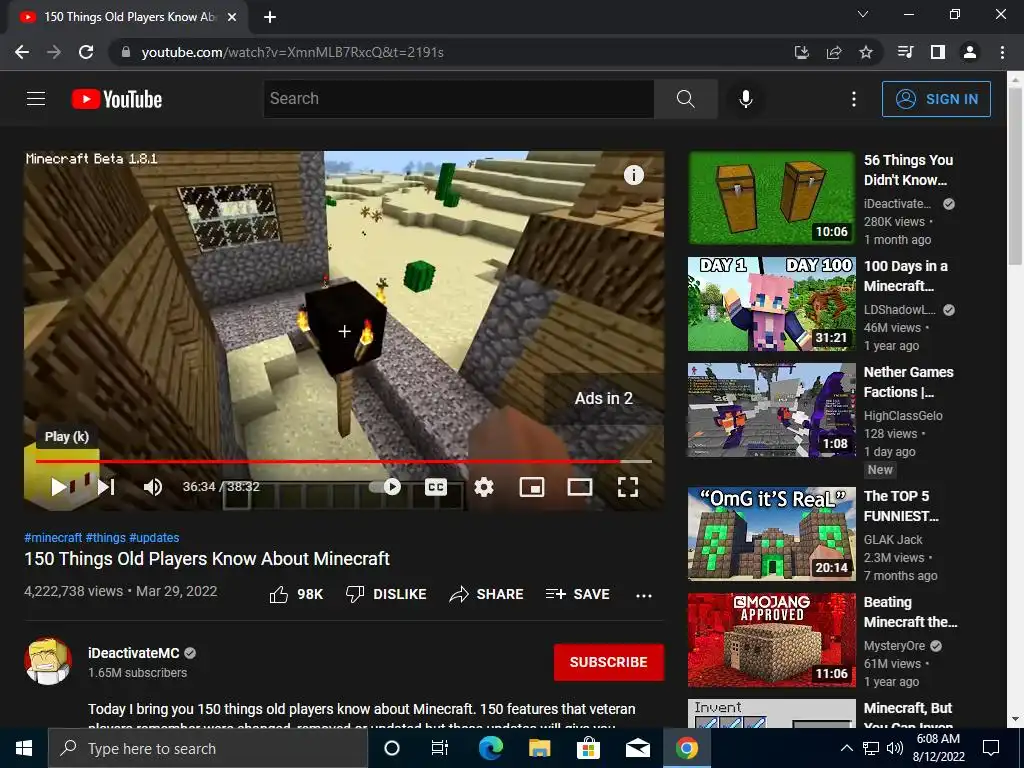This screenshot has width=1024, height=768.
Task: Open Windows notification center
Action: point(991,748)
